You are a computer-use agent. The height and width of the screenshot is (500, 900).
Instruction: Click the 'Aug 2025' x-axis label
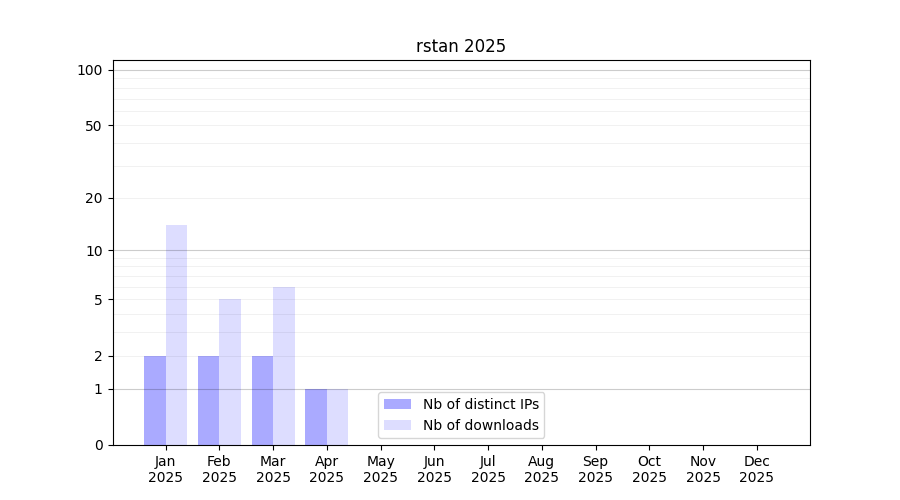[x=542, y=469]
